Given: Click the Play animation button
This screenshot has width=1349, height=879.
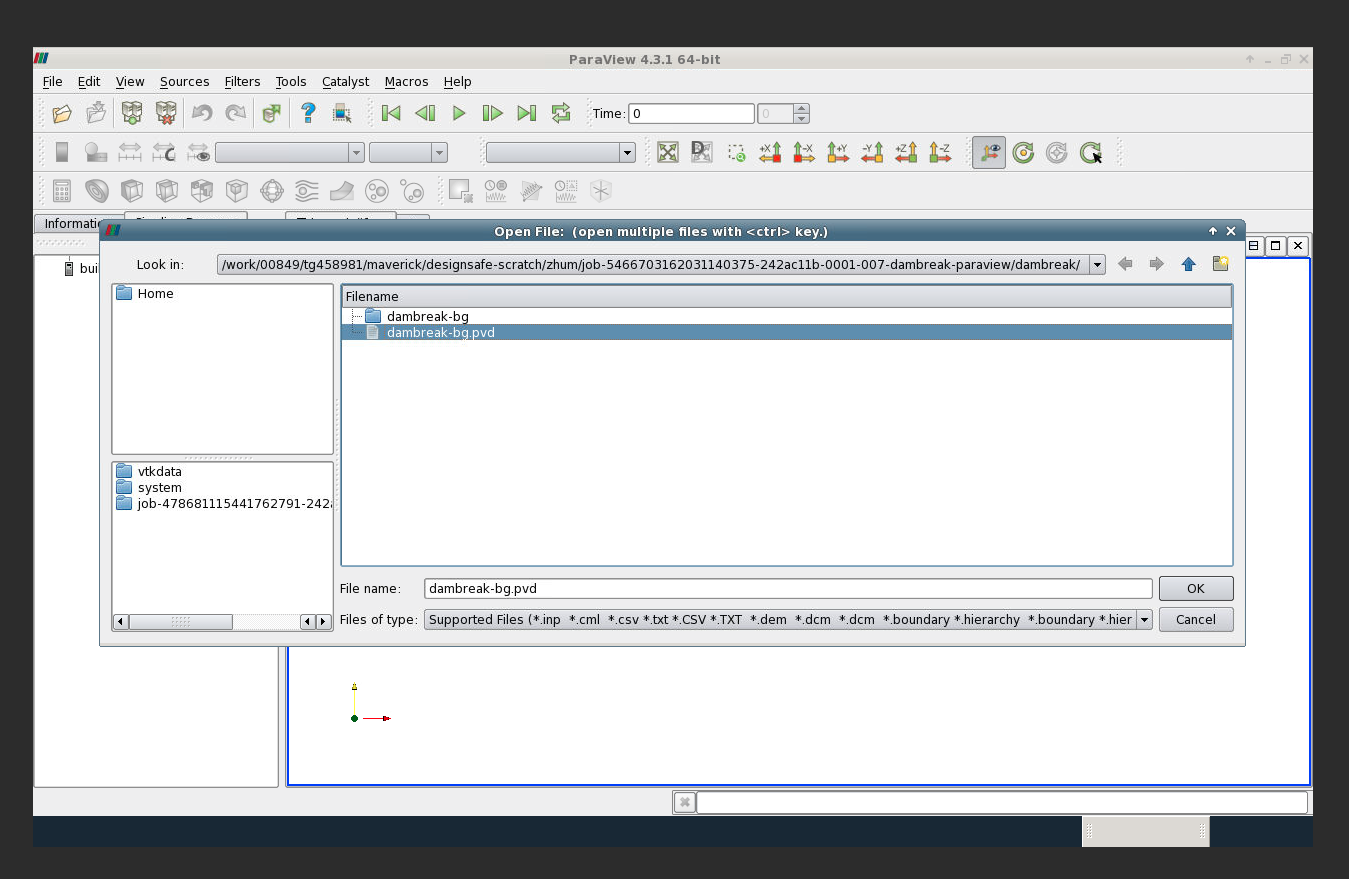Looking at the screenshot, I should click(x=459, y=113).
